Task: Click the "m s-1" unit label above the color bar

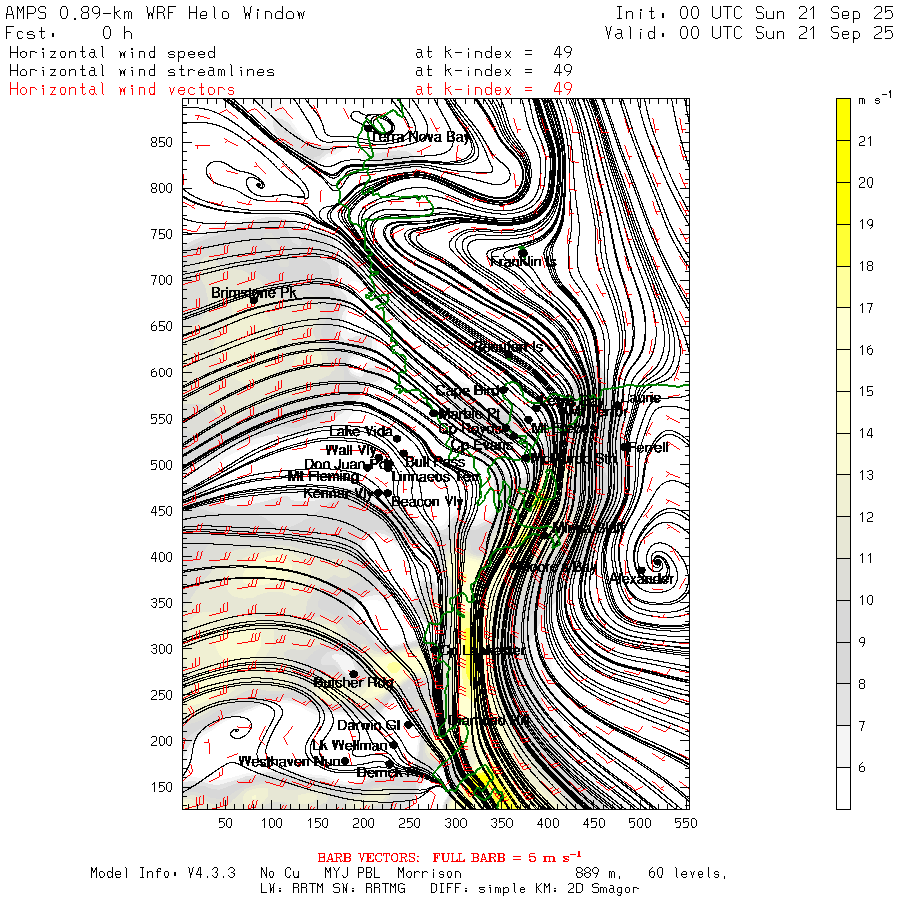Action: (875, 98)
